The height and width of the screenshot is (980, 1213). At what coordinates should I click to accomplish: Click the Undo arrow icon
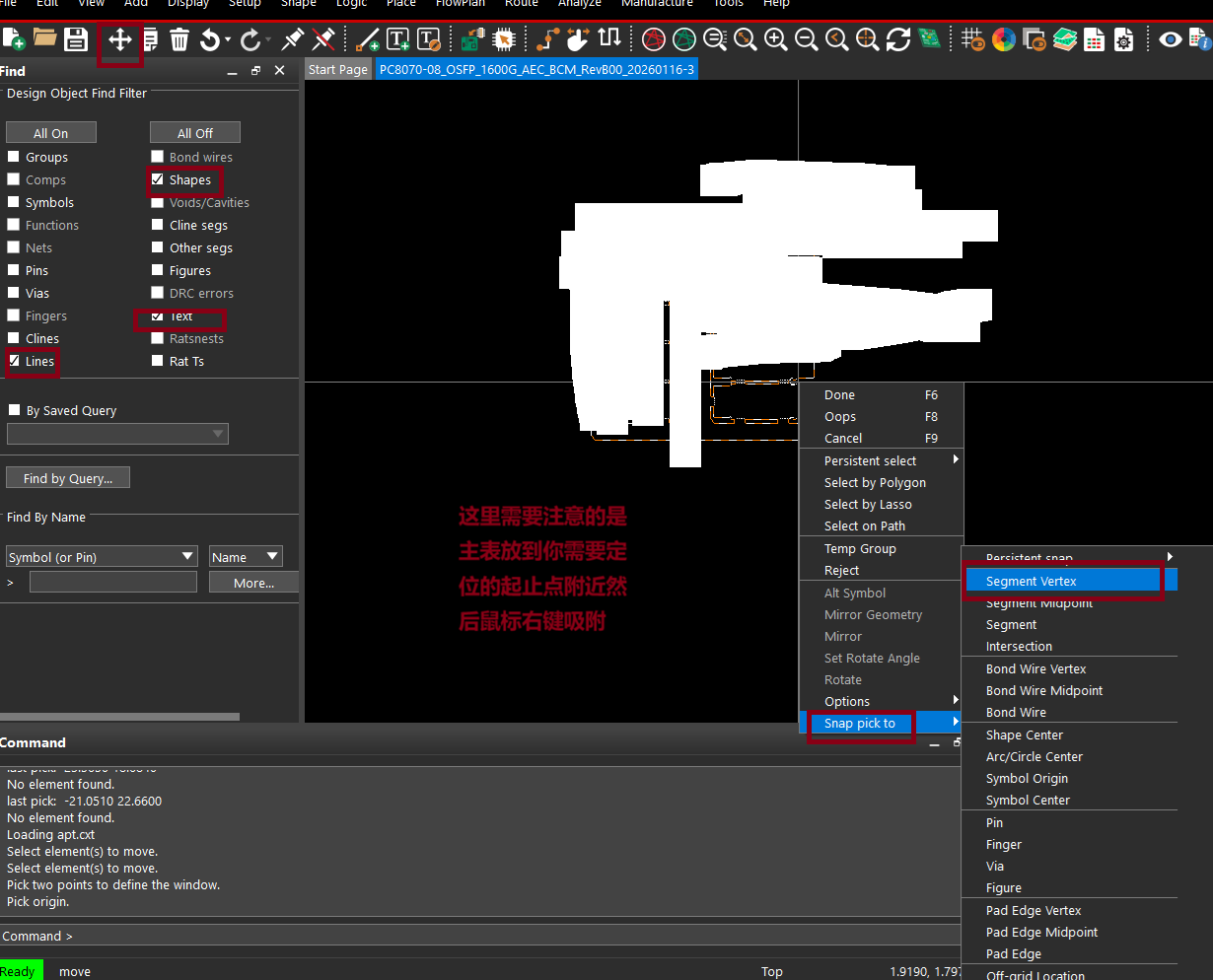click(210, 39)
